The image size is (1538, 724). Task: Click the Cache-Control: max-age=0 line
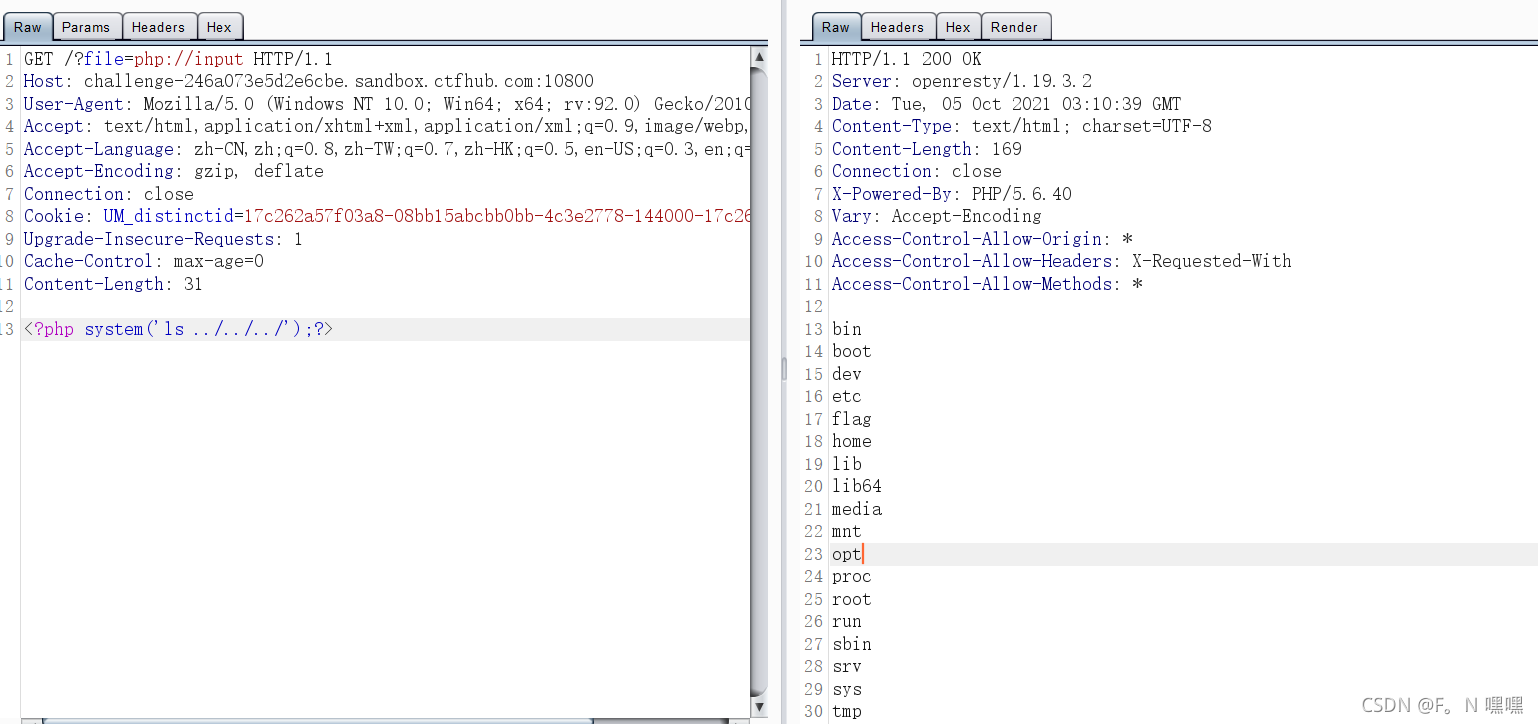pyautogui.click(x=144, y=261)
